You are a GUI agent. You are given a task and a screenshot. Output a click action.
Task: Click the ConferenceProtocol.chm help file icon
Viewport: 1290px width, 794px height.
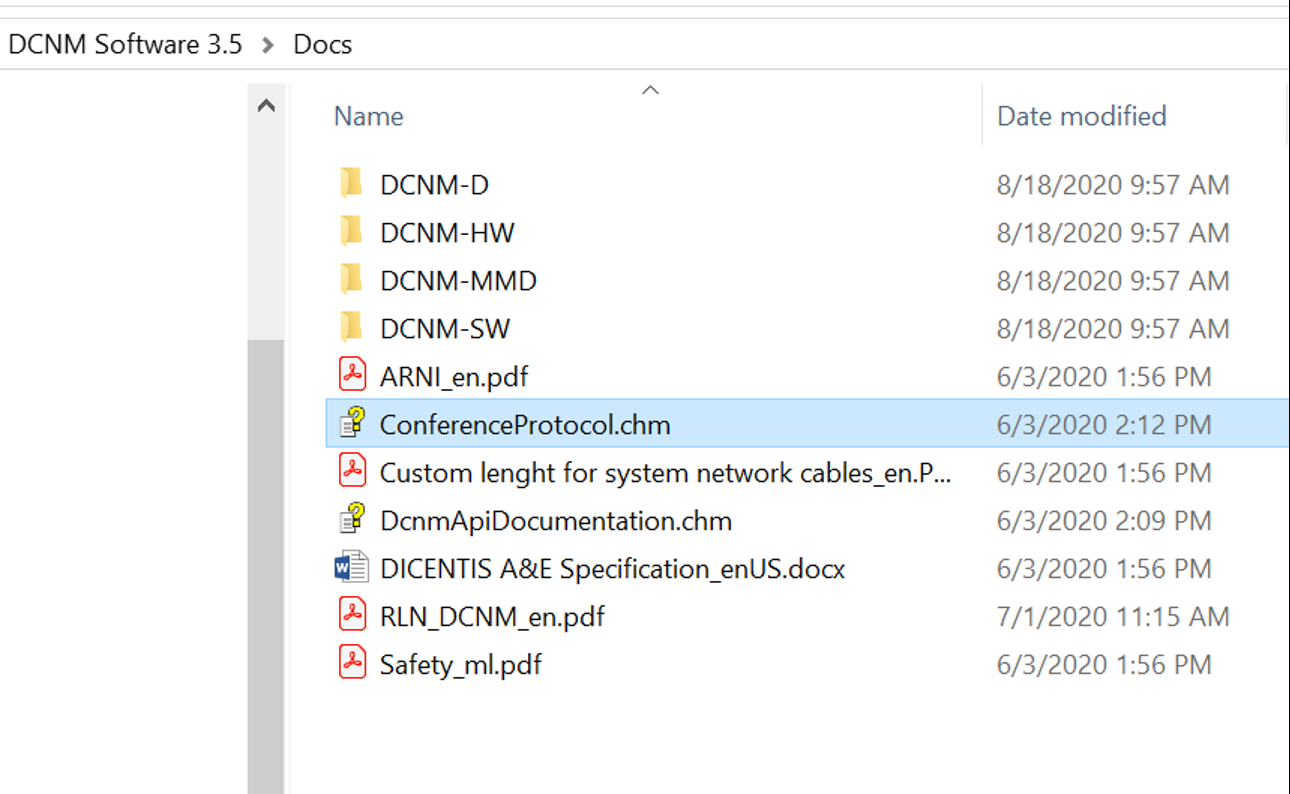(x=352, y=424)
